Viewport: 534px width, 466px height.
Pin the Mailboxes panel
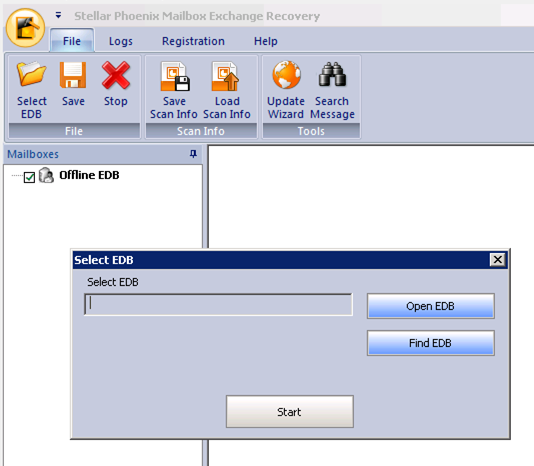click(x=193, y=154)
